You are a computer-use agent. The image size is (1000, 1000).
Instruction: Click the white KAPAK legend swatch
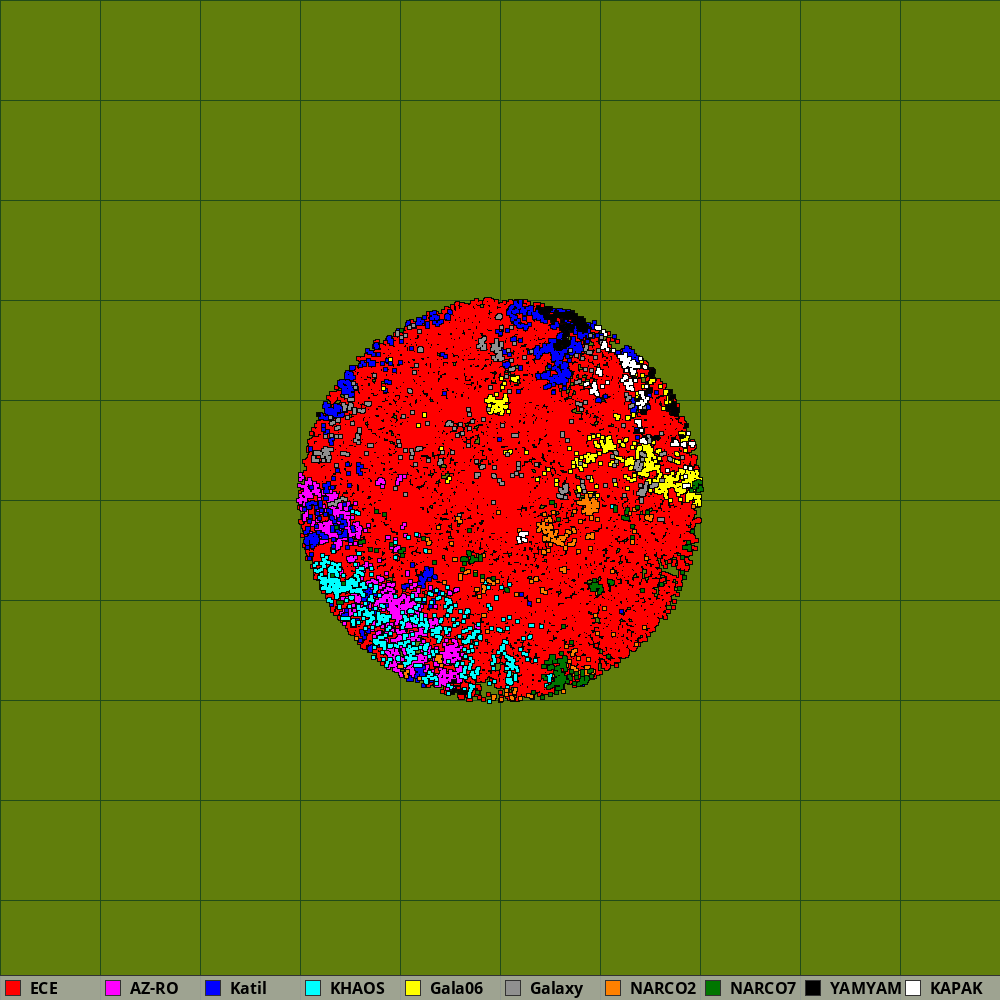(x=913, y=988)
